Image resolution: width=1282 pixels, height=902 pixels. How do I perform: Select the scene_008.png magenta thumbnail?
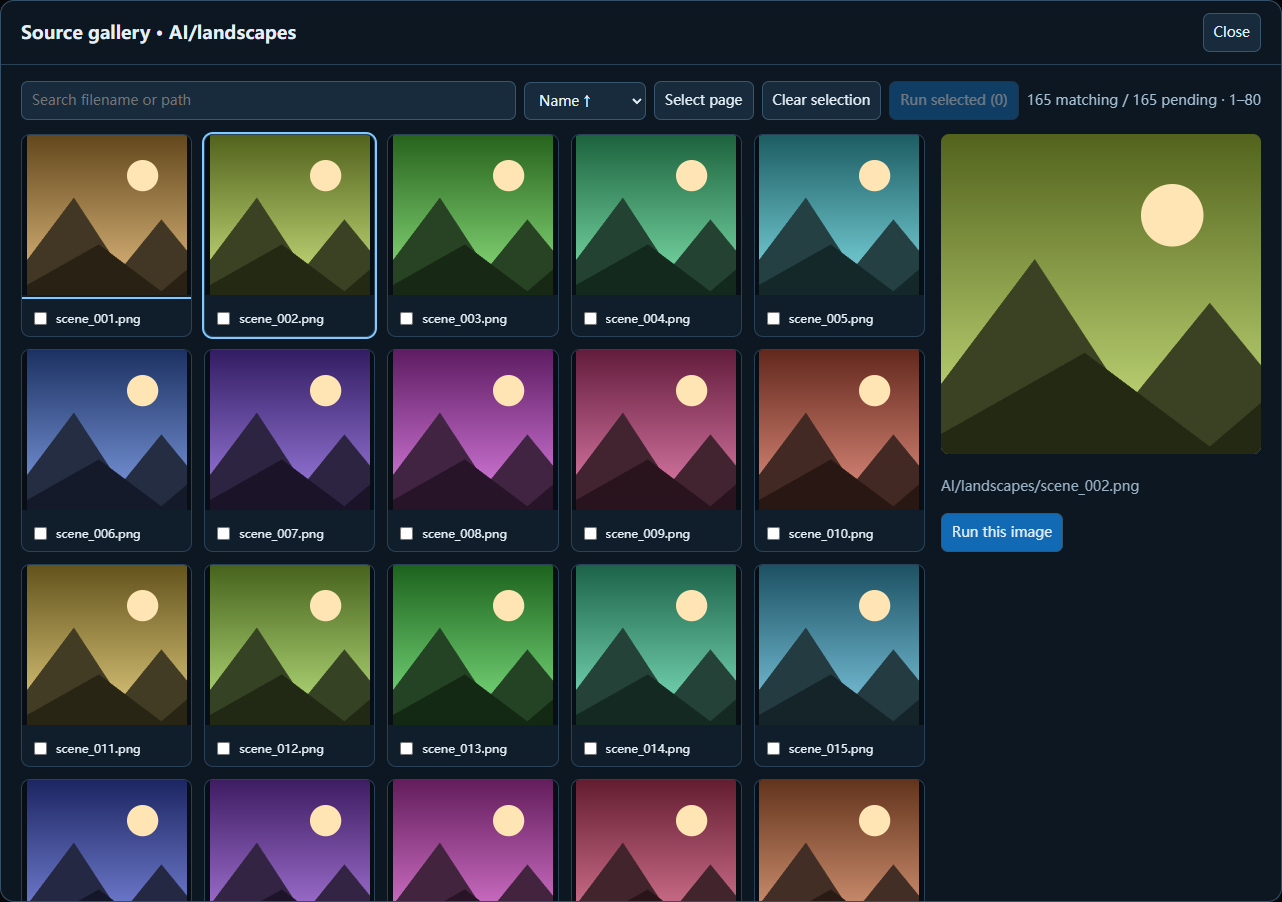pos(473,430)
